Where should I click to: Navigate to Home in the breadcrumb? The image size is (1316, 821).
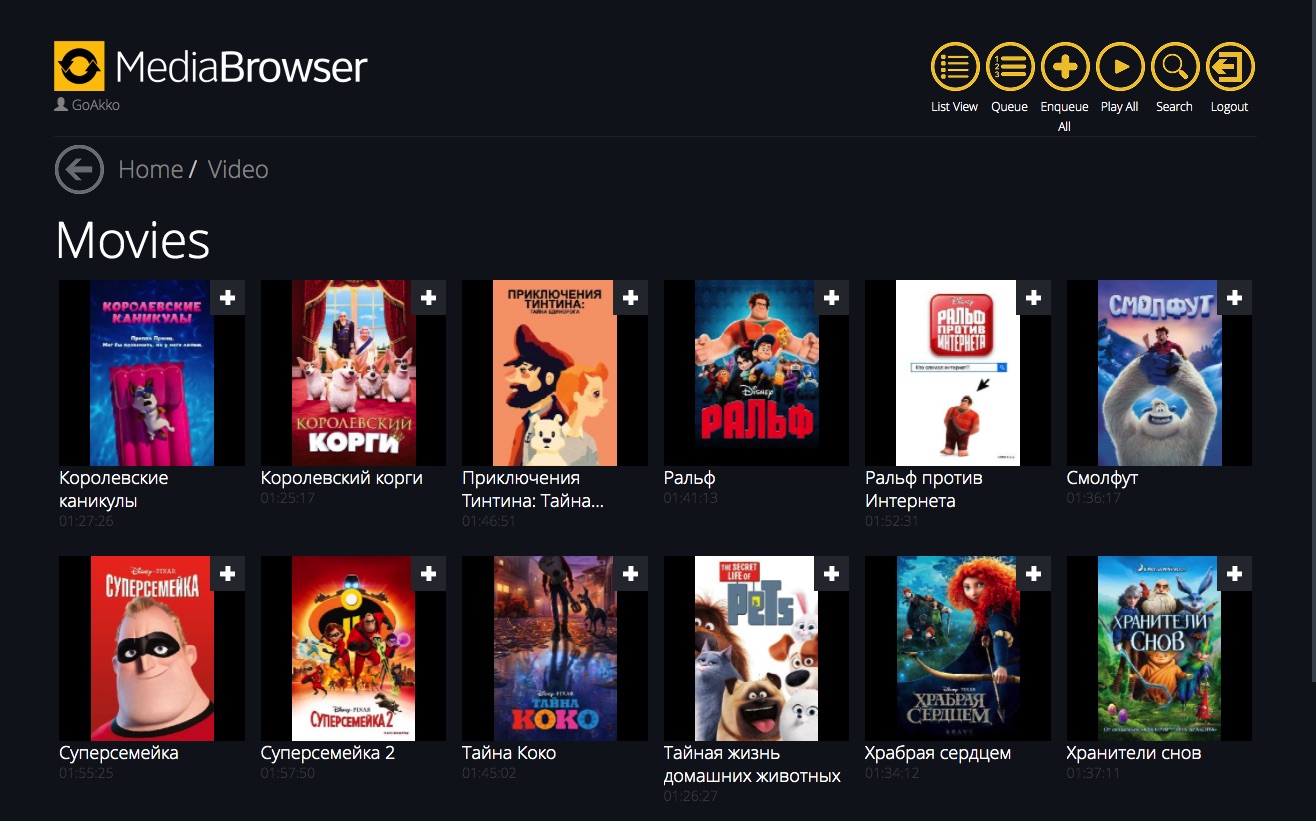(150, 170)
